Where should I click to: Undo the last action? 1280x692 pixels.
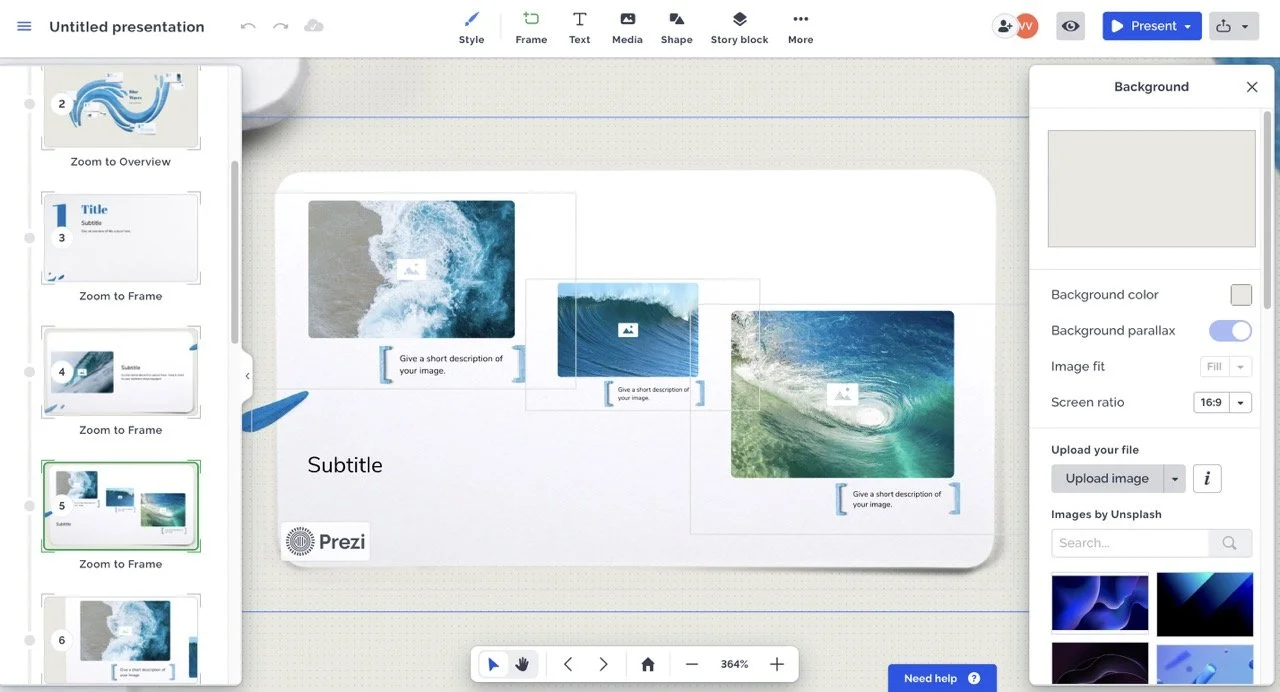coord(248,26)
